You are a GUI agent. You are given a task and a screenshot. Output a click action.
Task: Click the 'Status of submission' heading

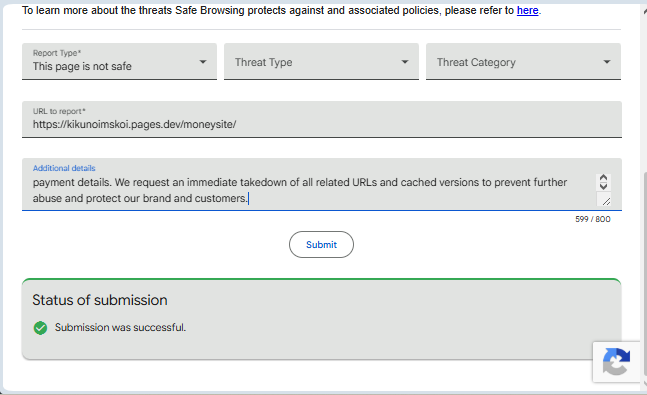coord(100,300)
